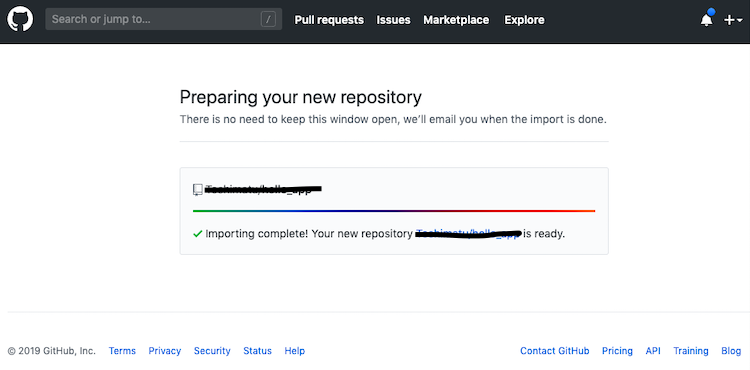Open Contact GitHub in the footer
The image size is (750, 370).
(x=555, y=351)
